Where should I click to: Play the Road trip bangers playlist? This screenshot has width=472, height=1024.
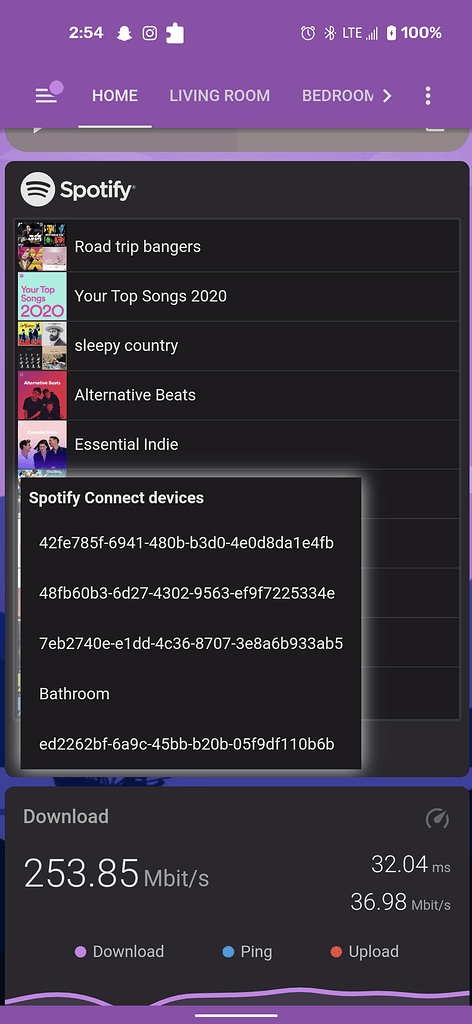click(x=238, y=246)
